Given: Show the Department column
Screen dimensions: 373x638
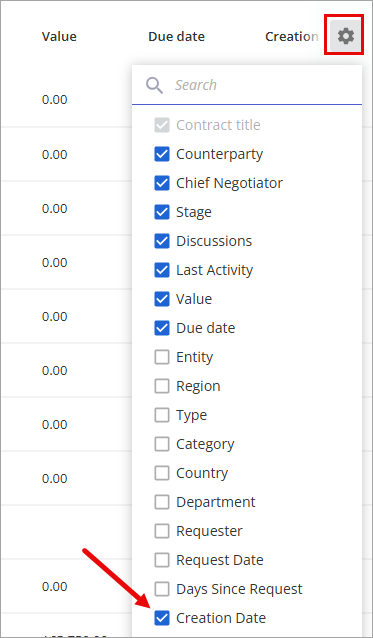Looking at the screenshot, I should (x=162, y=502).
